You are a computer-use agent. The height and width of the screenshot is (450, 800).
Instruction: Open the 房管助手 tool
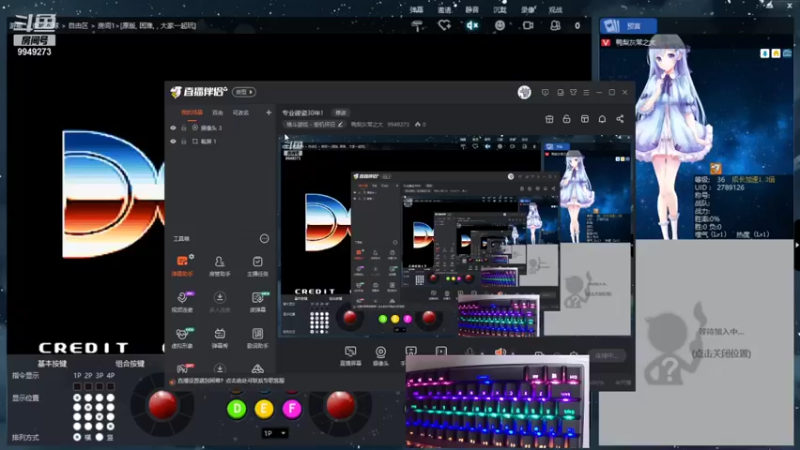tap(219, 266)
